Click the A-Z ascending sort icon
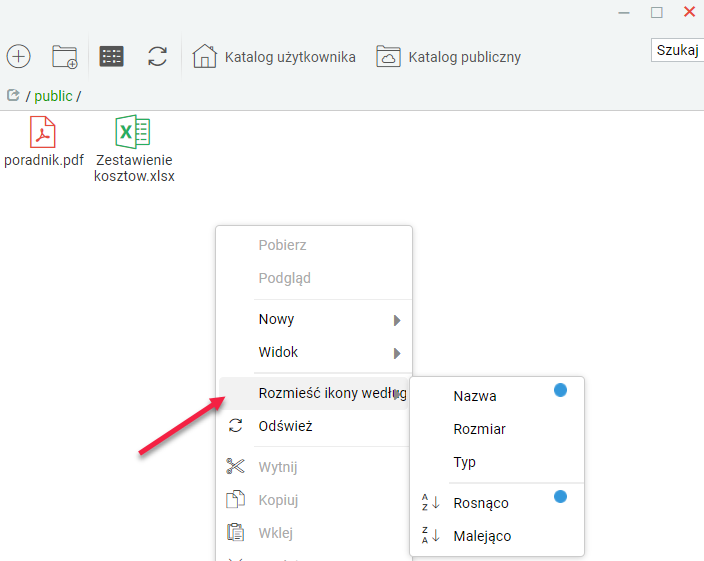The width and height of the screenshot is (704, 561). 431,502
